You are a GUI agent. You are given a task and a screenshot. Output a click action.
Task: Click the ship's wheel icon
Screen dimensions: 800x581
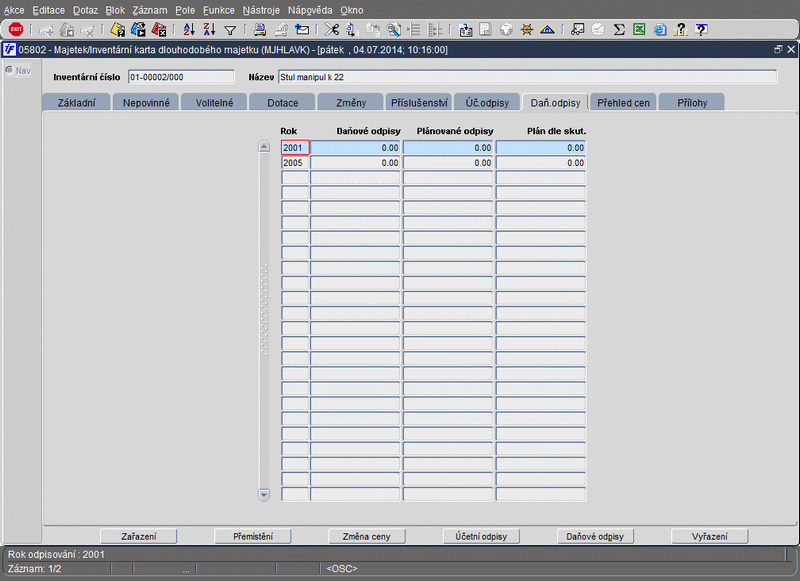pos(527,30)
